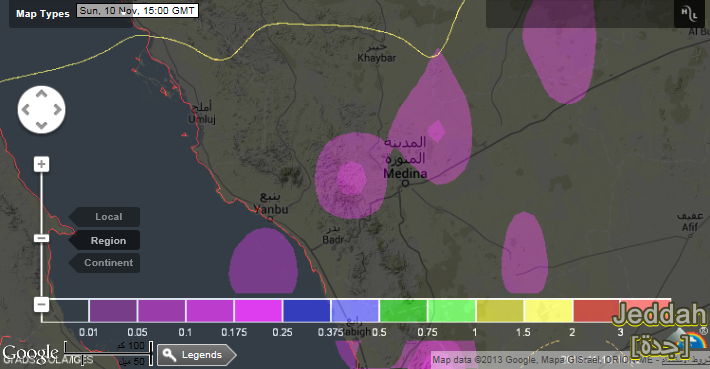Open the Legends panel
Screen dimensions: 710x369
click(x=197, y=355)
